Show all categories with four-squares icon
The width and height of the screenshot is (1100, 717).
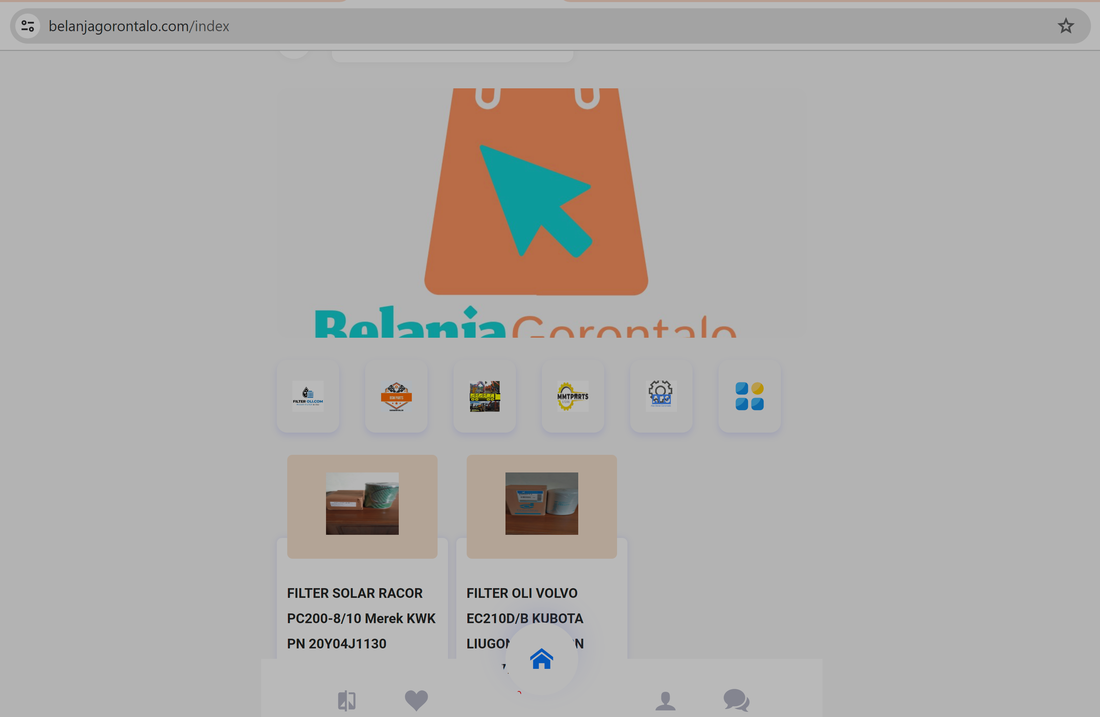click(x=749, y=396)
